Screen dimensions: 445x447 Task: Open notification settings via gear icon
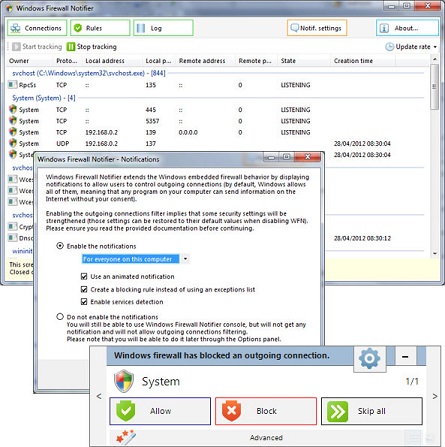[369, 359]
